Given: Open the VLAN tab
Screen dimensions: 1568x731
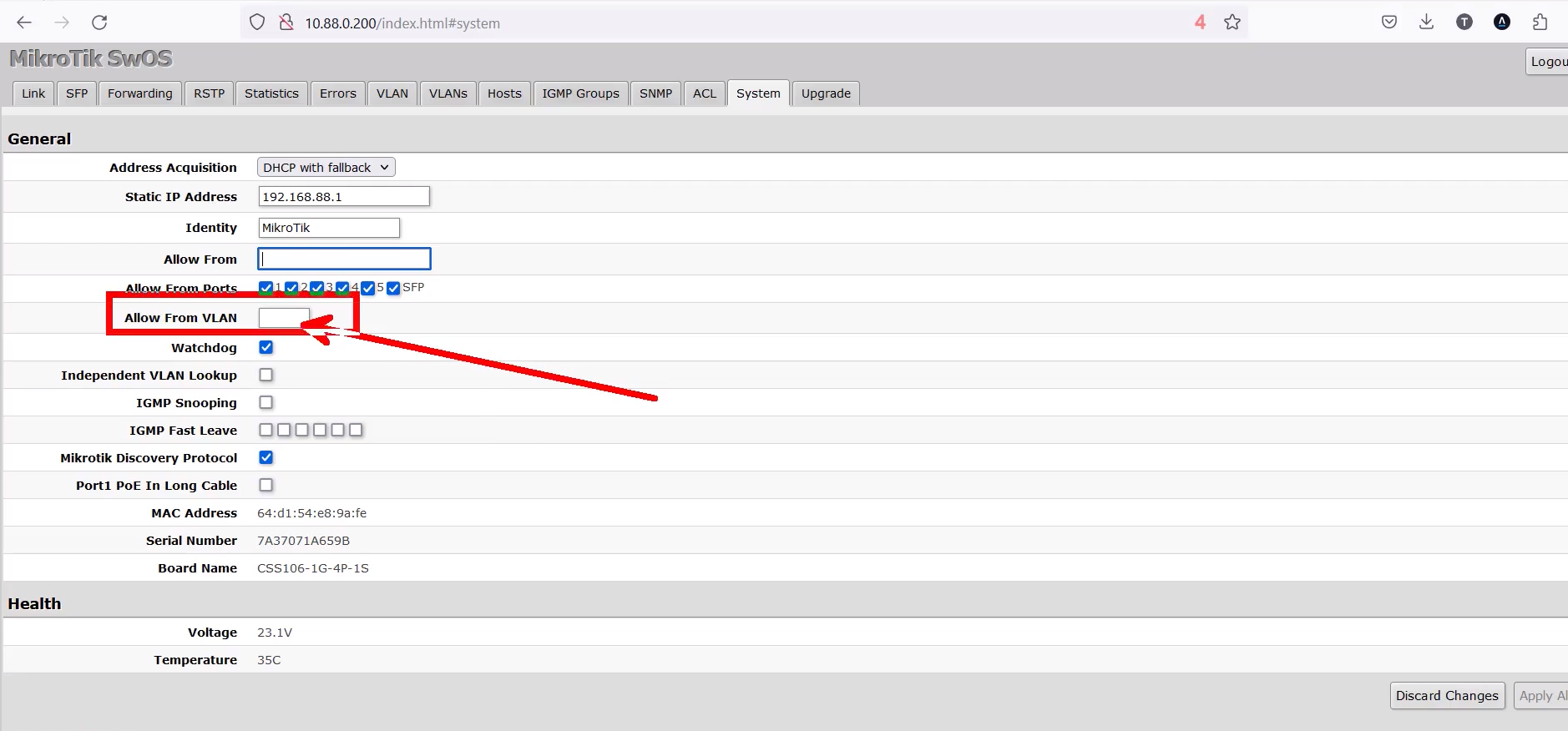Looking at the screenshot, I should click(392, 93).
